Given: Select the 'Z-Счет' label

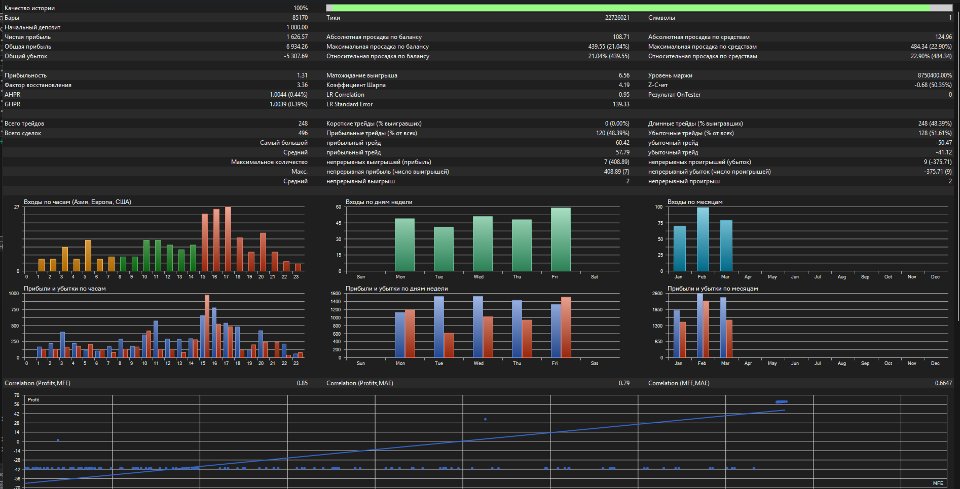Looking at the screenshot, I should tap(659, 85).
